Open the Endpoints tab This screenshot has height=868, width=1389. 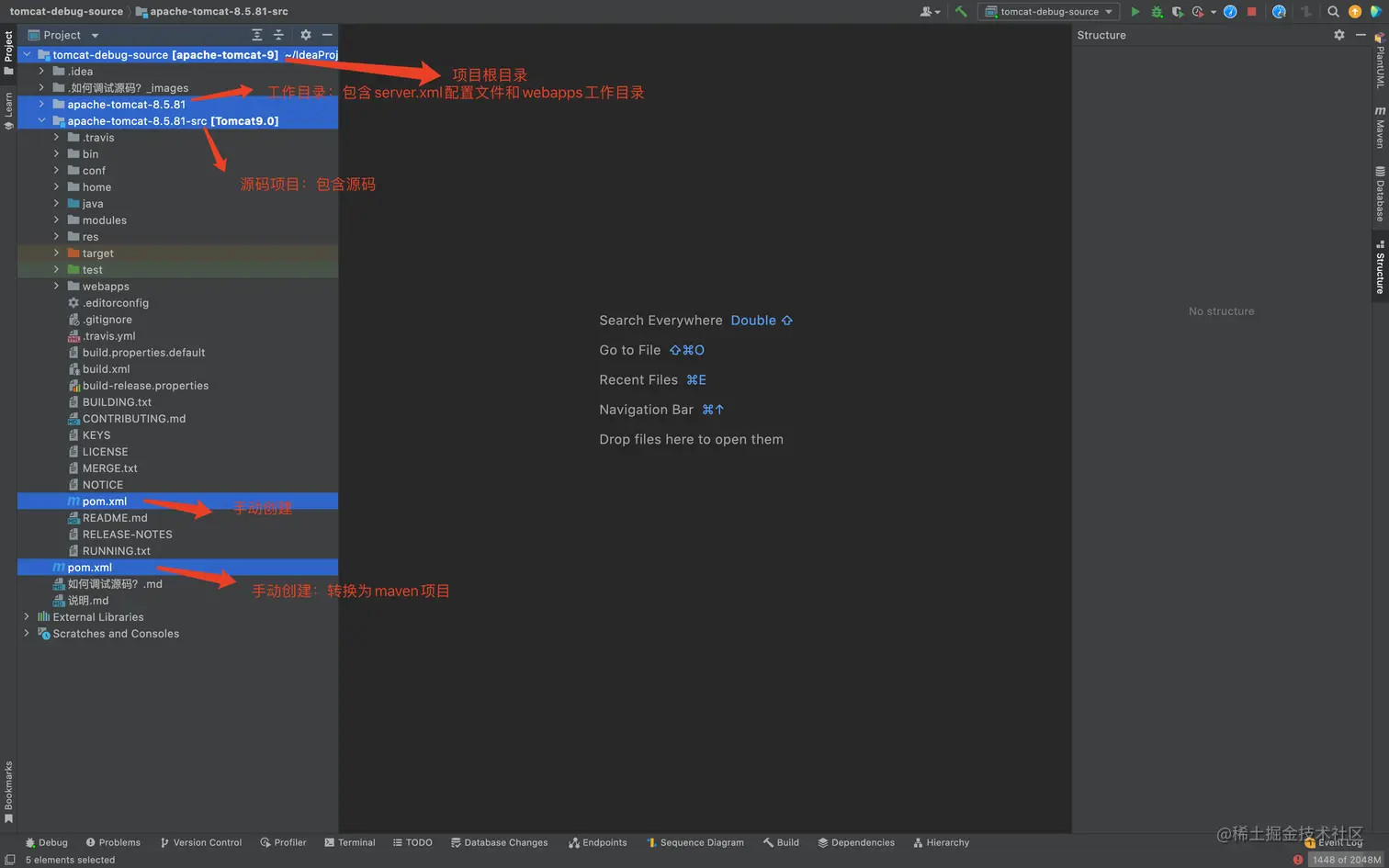[597, 842]
